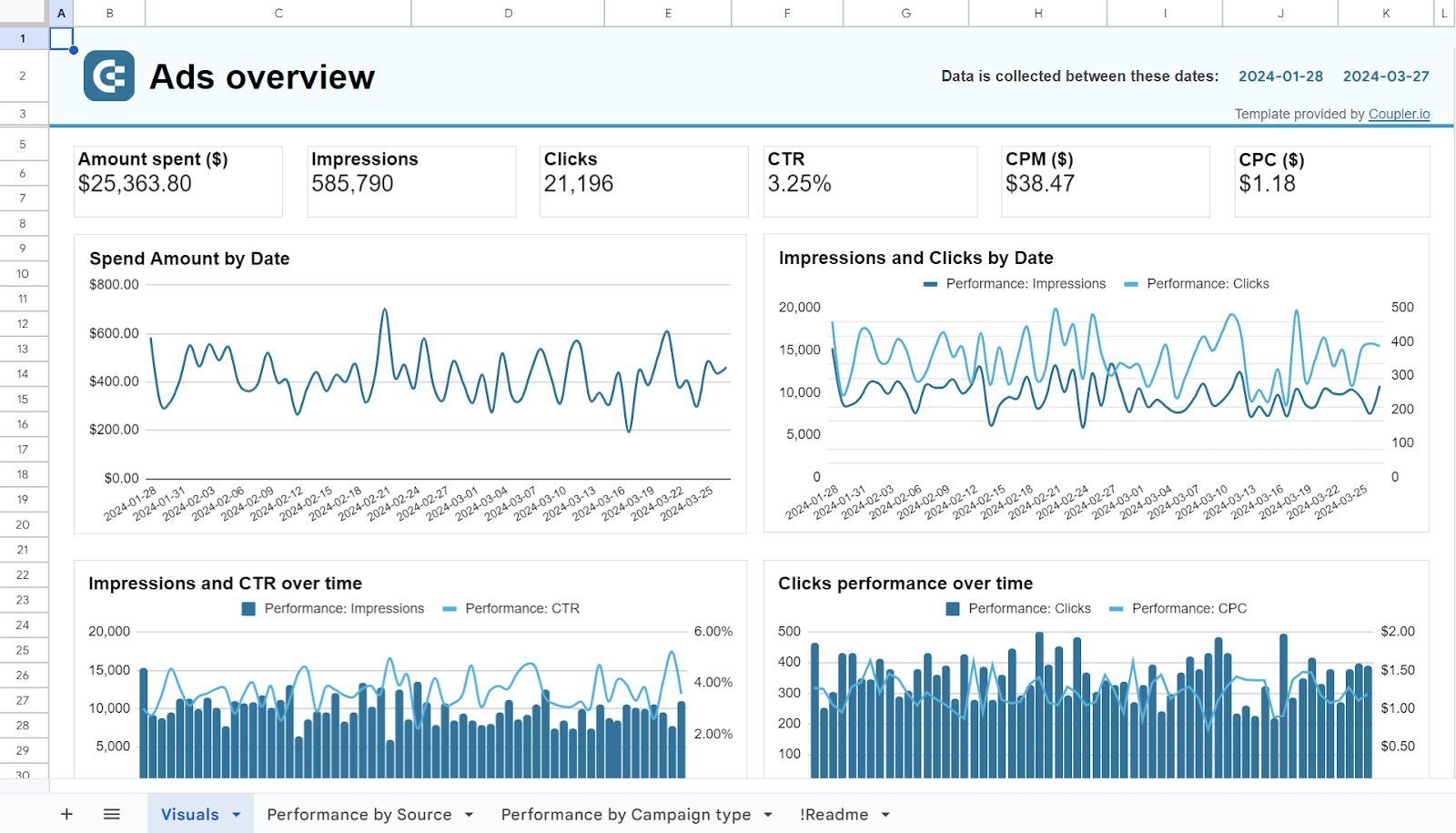The width and height of the screenshot is (1456, 833).
Task: Follow the Coupler.io template link
Action: 1399,114
